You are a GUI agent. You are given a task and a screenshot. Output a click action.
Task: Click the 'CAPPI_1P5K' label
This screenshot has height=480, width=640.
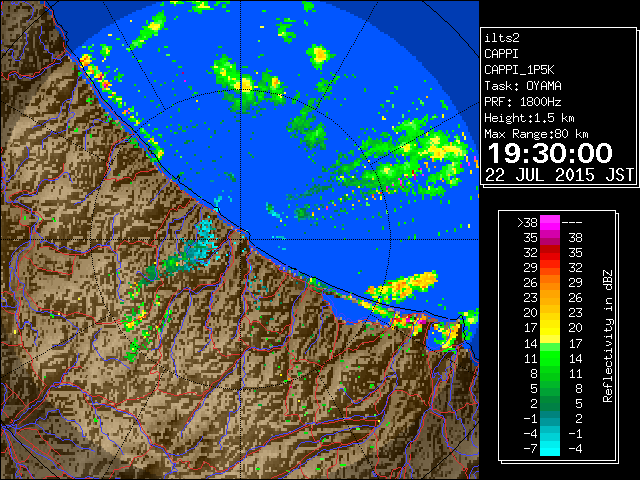click(519, 70)
